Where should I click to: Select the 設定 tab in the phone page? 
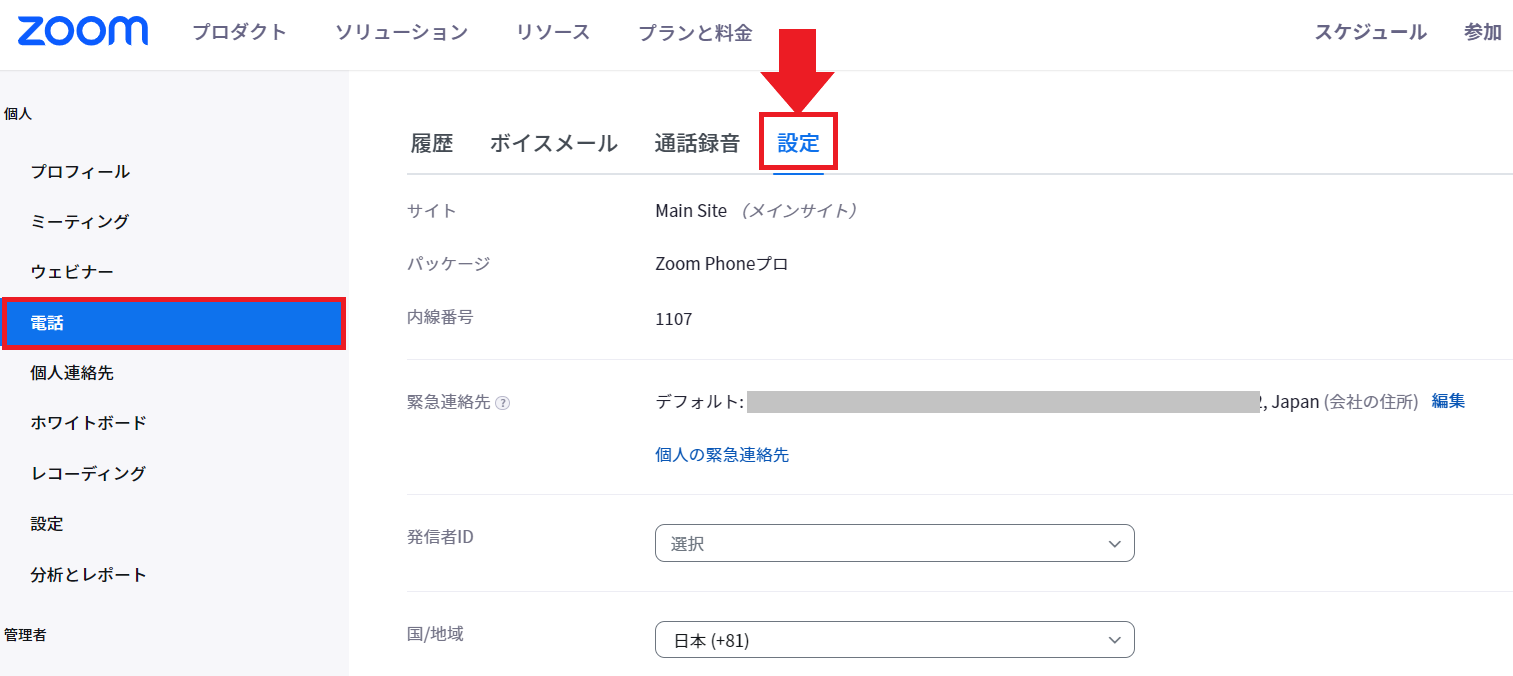(x=799, y=143)
